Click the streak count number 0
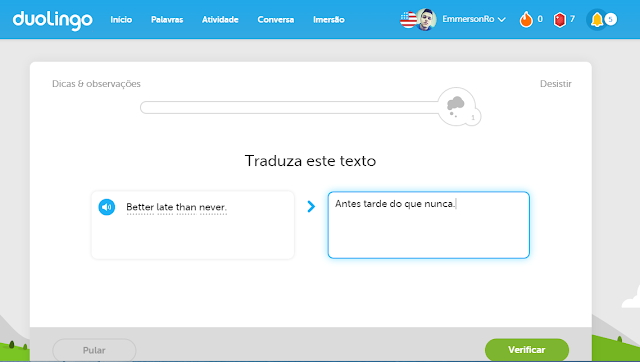Screen dimensions: 640x362 point(540,19)
